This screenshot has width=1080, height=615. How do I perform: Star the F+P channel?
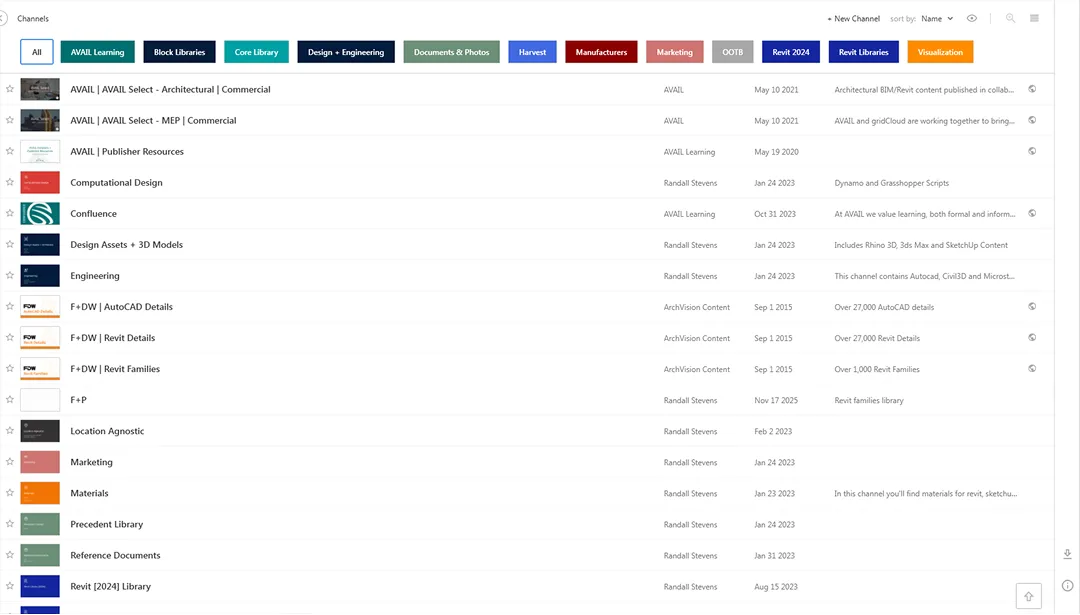click(10, 400)
